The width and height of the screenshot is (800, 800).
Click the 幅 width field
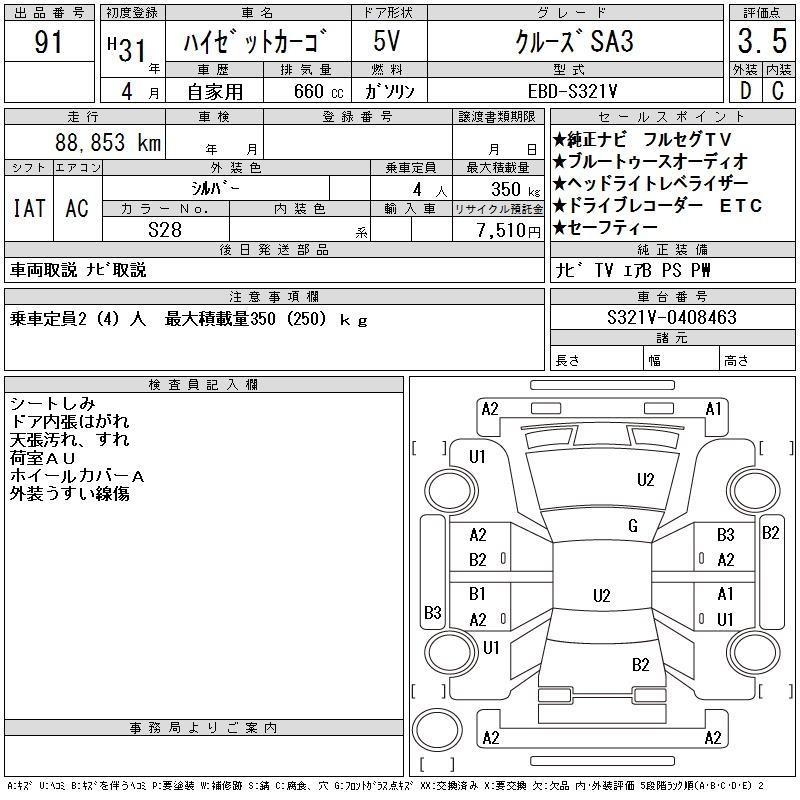[x=682, y=360]
